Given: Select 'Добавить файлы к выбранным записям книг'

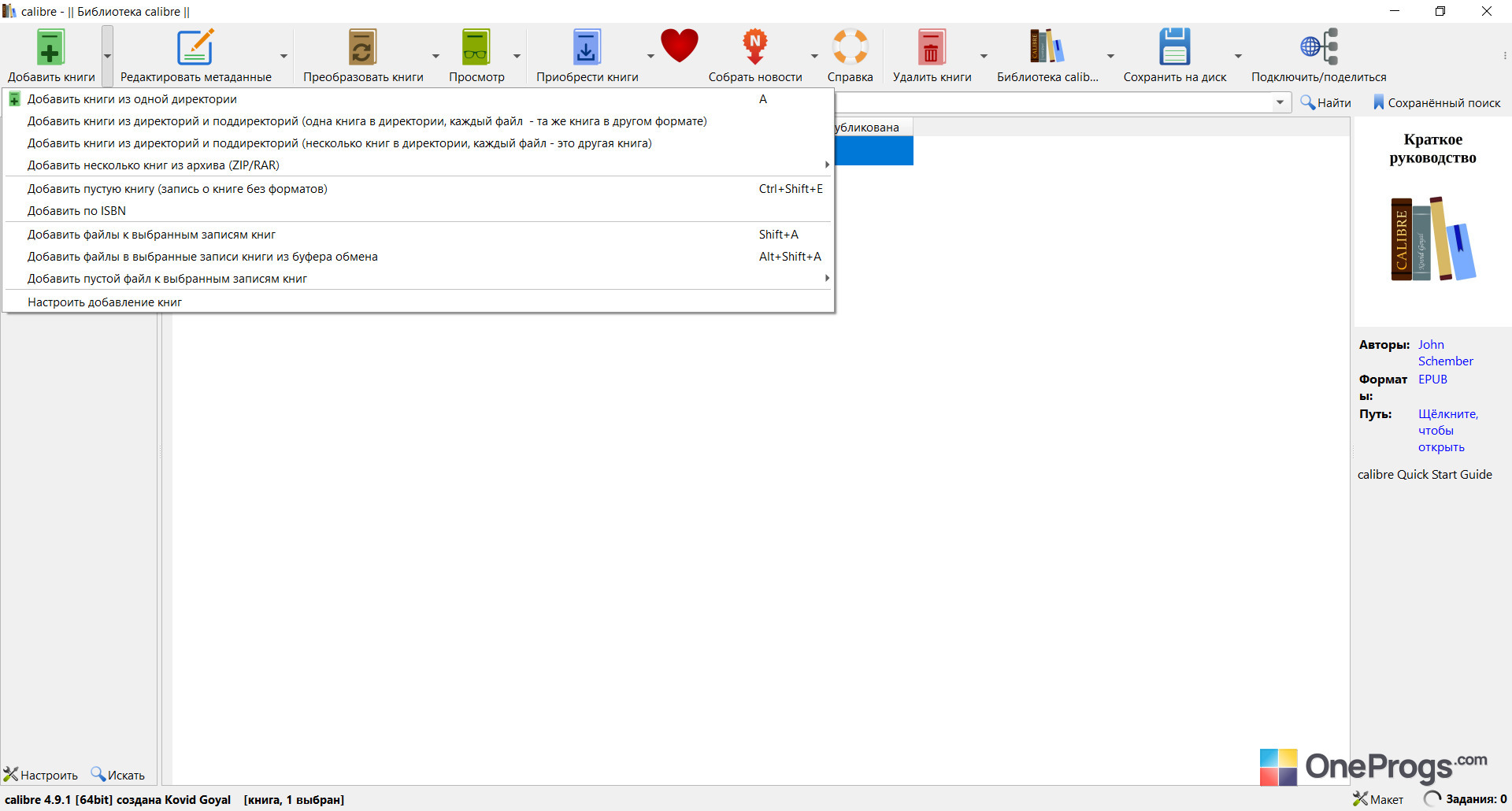Looking at the screenshot, I should pos(418,235).
